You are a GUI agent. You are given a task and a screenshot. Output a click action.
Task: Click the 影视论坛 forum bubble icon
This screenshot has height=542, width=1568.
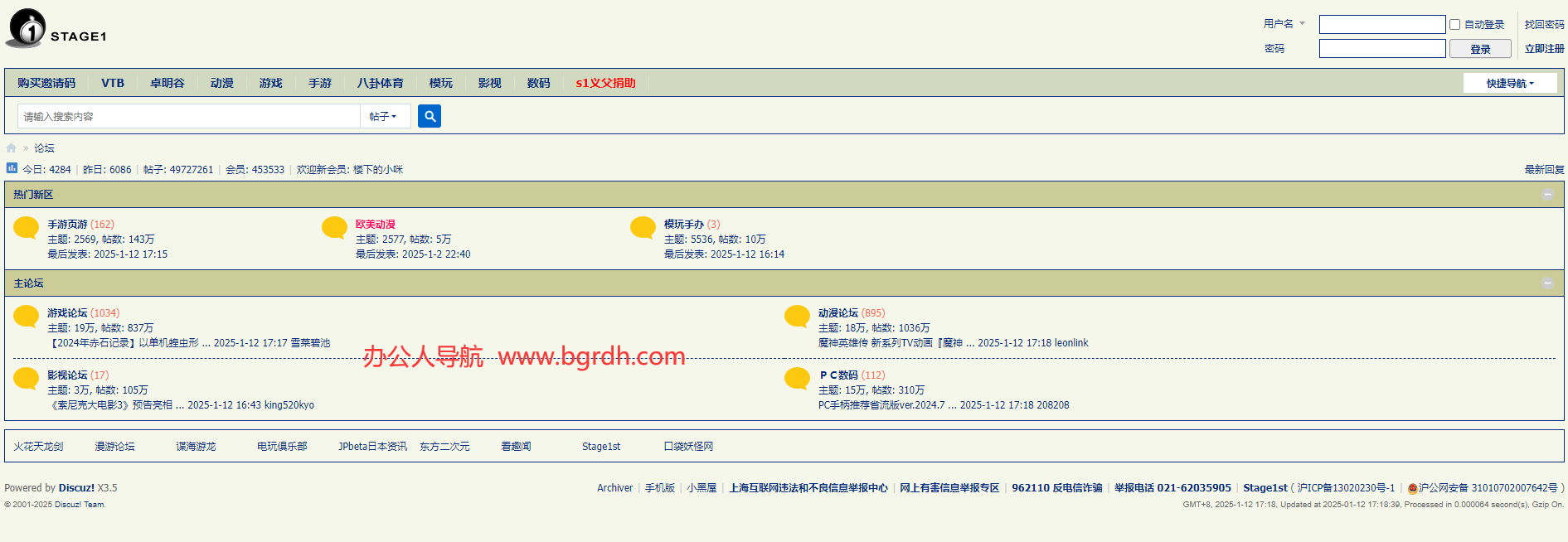pyautogui.click(x=27, y=378)
